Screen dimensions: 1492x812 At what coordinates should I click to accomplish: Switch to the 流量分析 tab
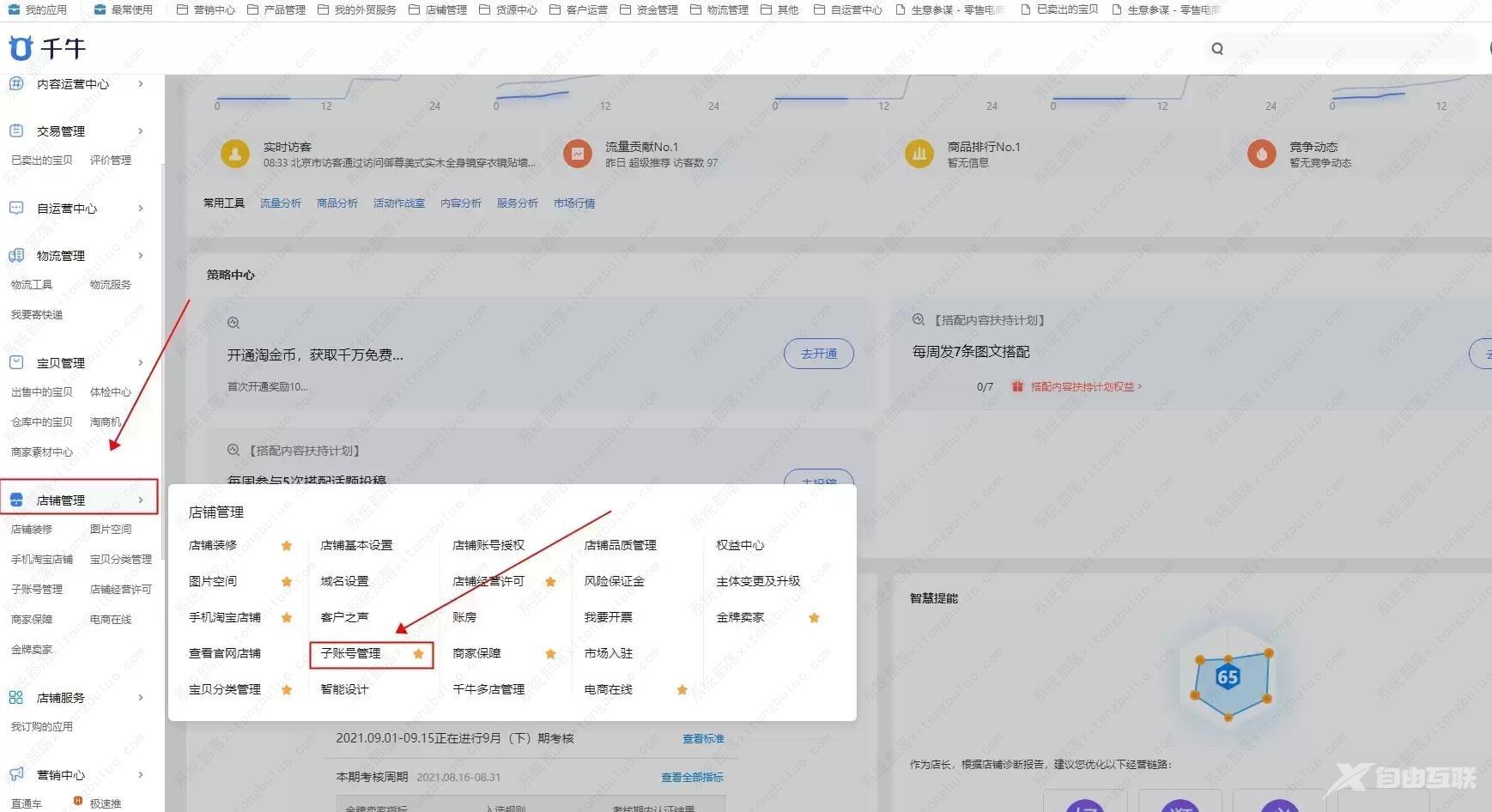281,203
